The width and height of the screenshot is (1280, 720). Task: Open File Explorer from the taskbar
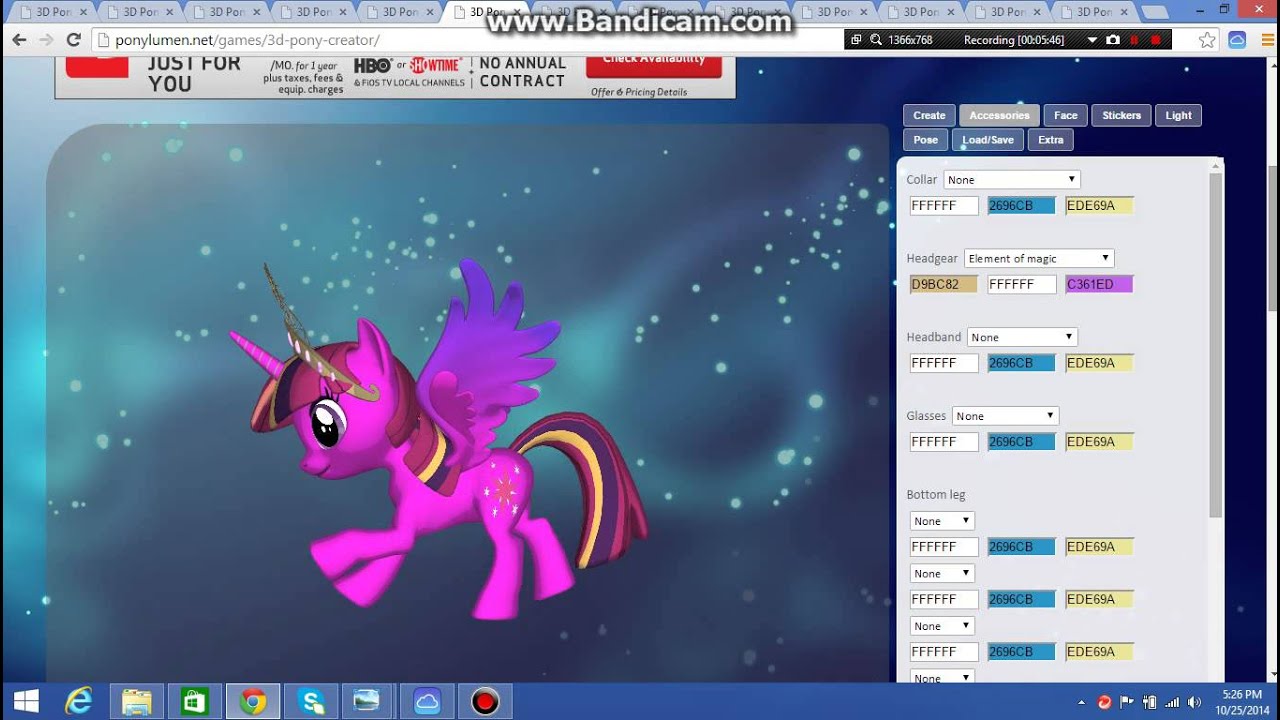pyautogui.click(x=136, y=701)
